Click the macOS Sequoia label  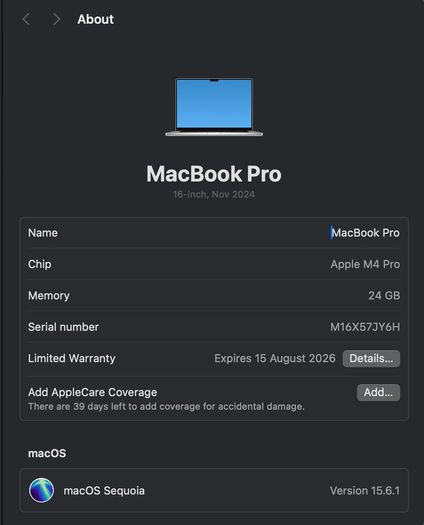(x=104, y=491)
